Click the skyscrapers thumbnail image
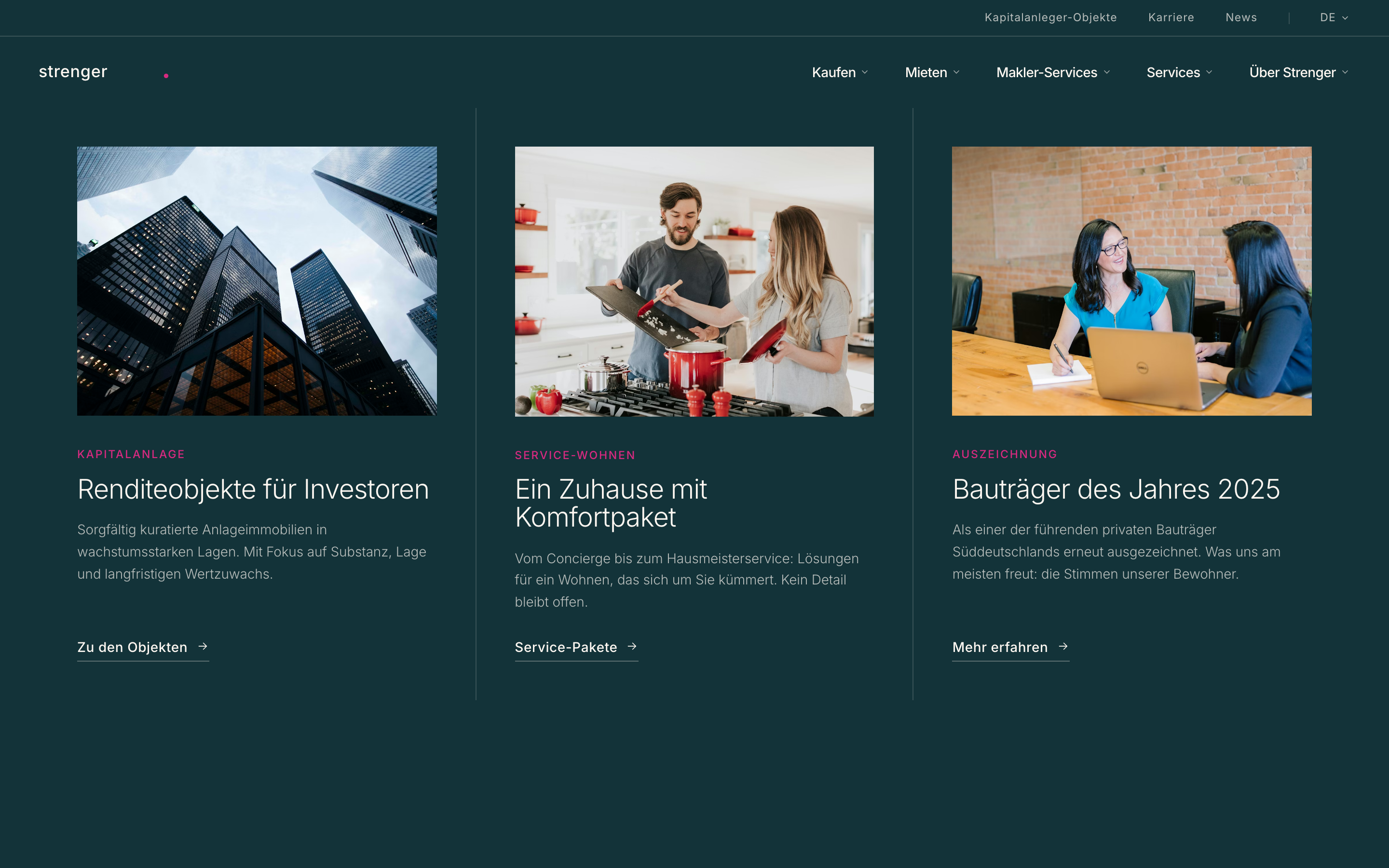 (257, 281)
